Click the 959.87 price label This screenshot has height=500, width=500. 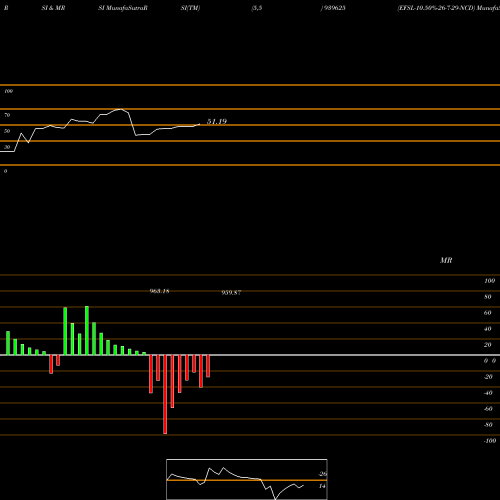coord(231,293)
